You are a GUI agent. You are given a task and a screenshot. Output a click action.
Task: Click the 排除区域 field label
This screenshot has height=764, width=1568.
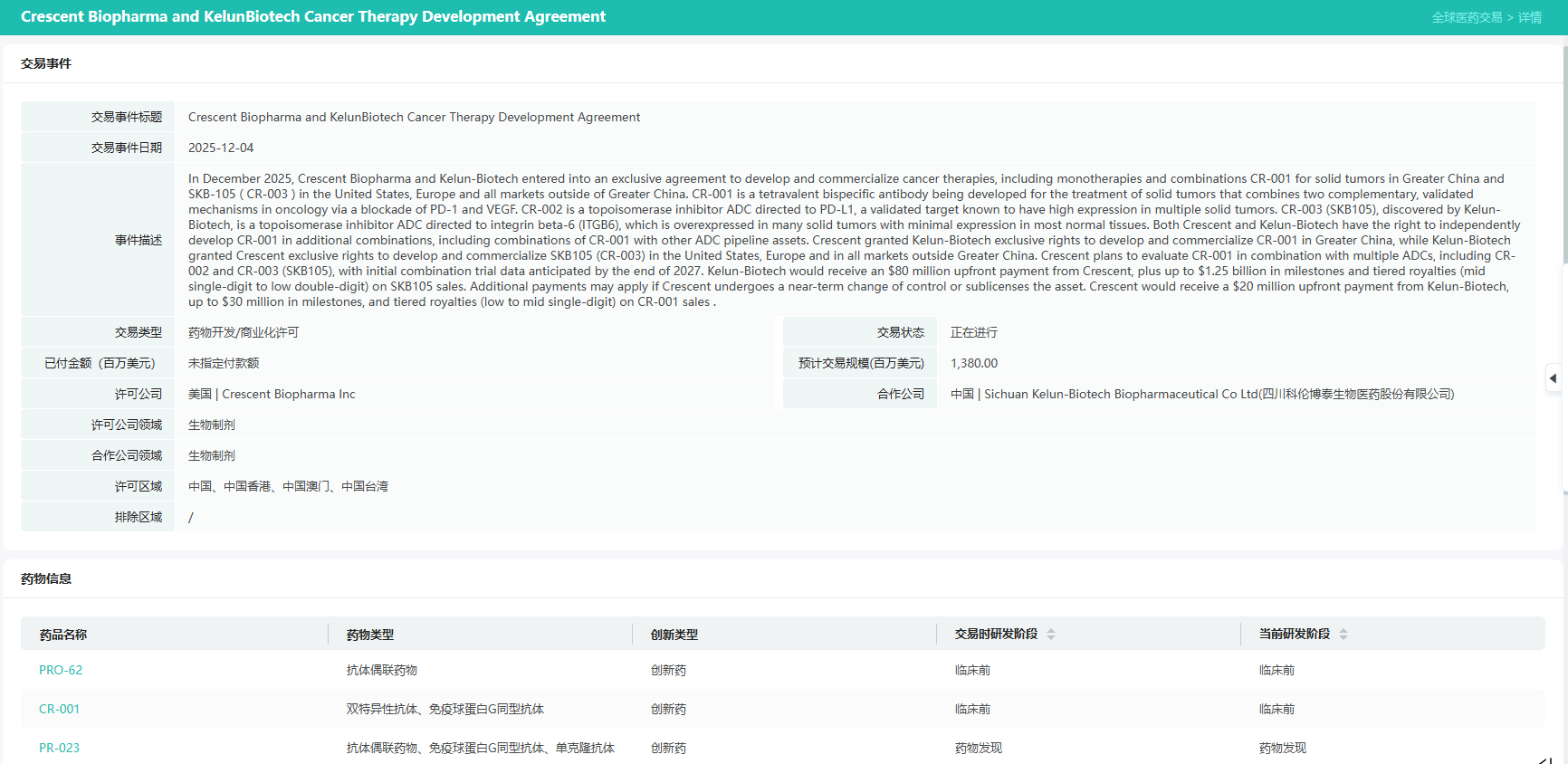point(139,517)
